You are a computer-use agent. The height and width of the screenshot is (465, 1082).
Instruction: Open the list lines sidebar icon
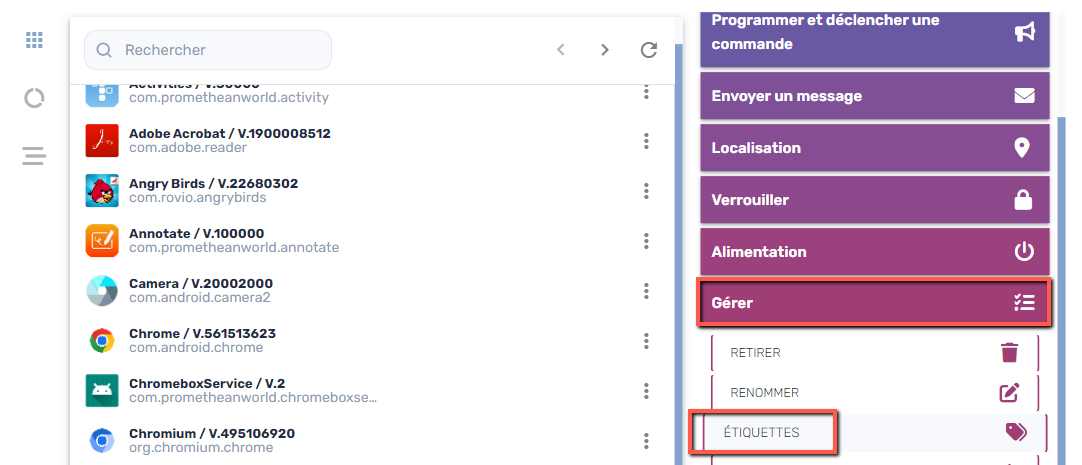[34, 156]
